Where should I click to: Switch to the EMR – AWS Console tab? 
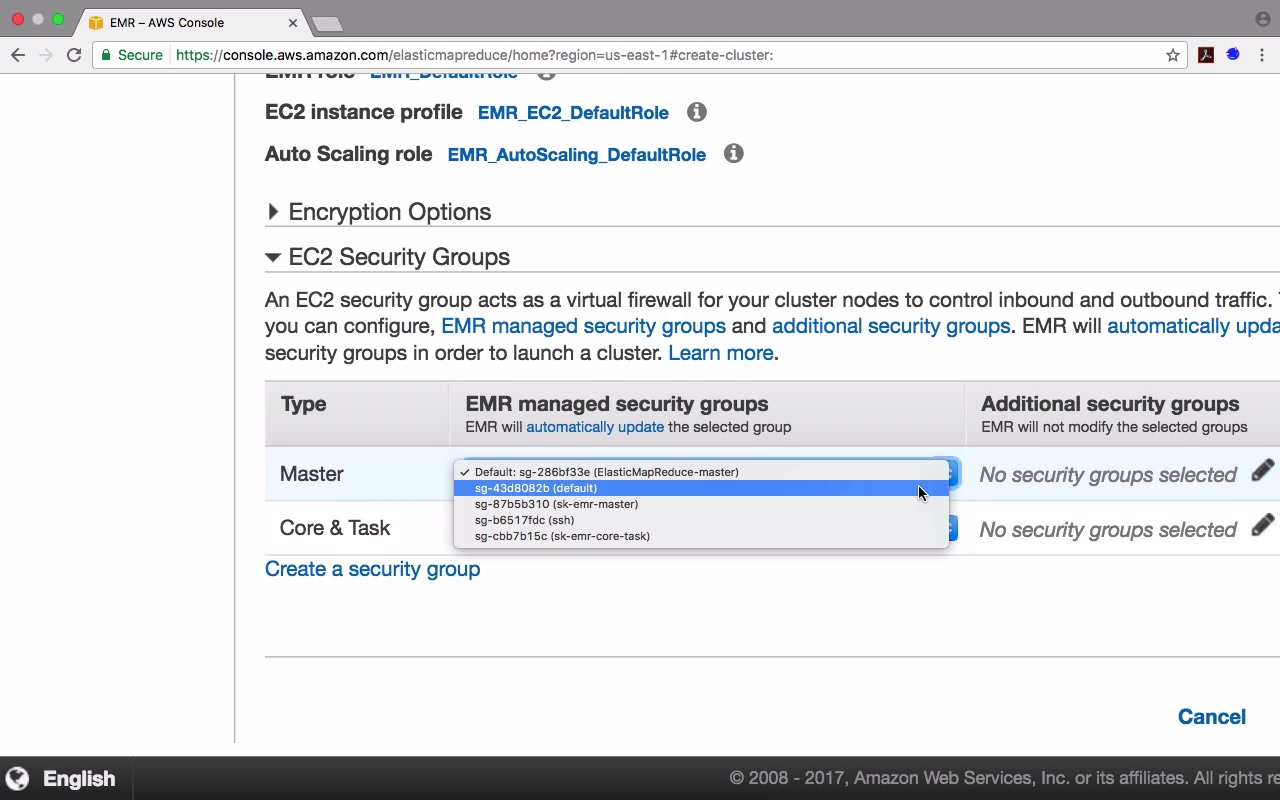tap(190, 22)
